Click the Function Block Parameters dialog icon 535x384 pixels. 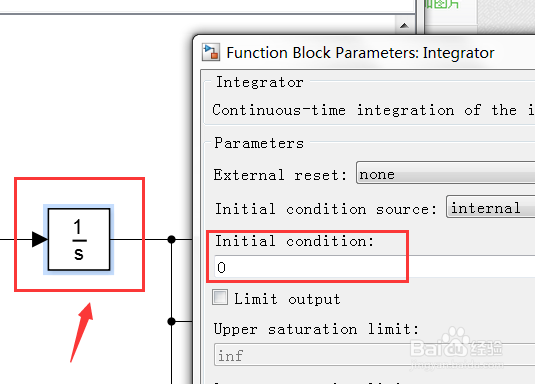tap(211, 52)
